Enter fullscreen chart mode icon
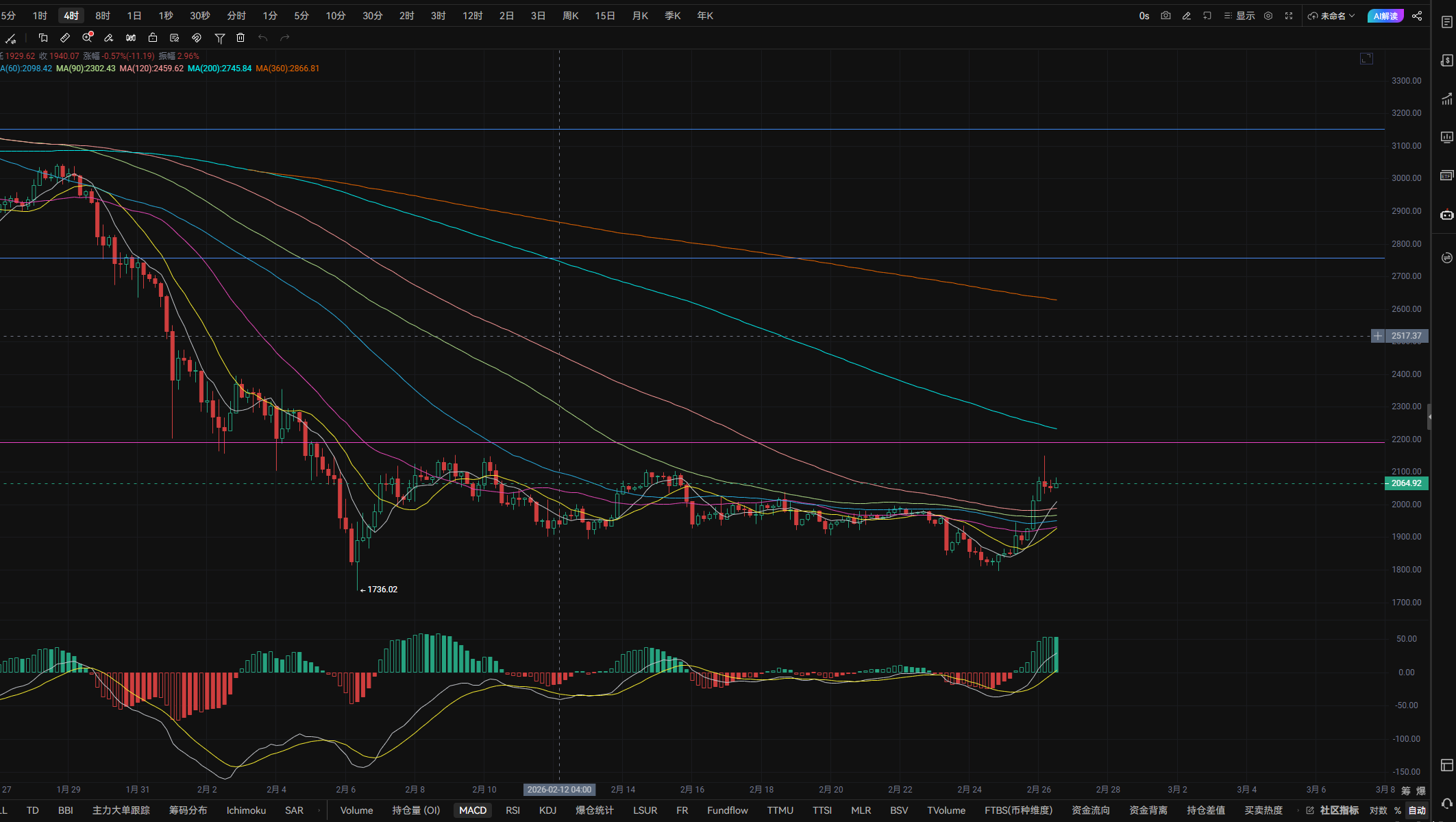Viewport: 1456px width, 822px height. click(1289, 16)
